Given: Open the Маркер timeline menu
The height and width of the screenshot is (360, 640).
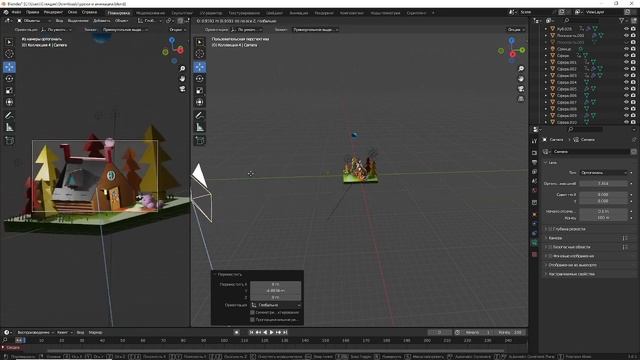Looking at the screenshot, I should click(x=96, y=332).
